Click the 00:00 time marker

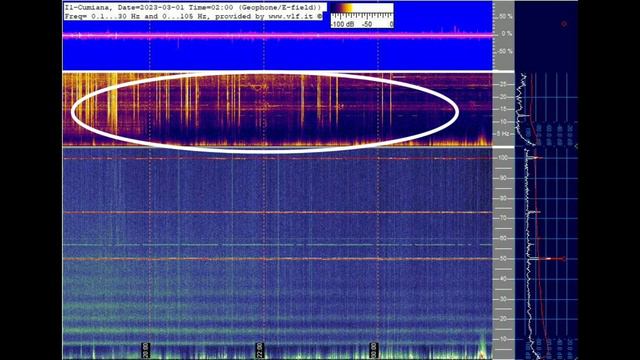coord(374,350)
